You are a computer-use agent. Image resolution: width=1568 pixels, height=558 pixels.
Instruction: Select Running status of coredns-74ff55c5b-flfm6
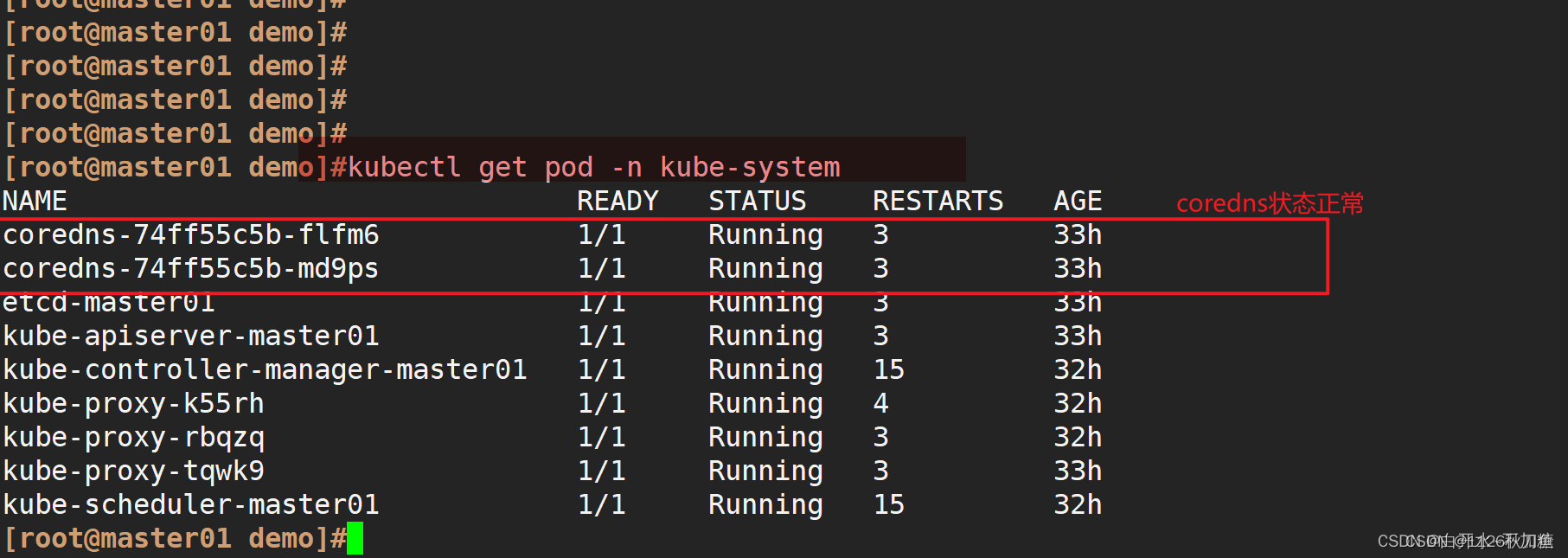click(765, 235)
